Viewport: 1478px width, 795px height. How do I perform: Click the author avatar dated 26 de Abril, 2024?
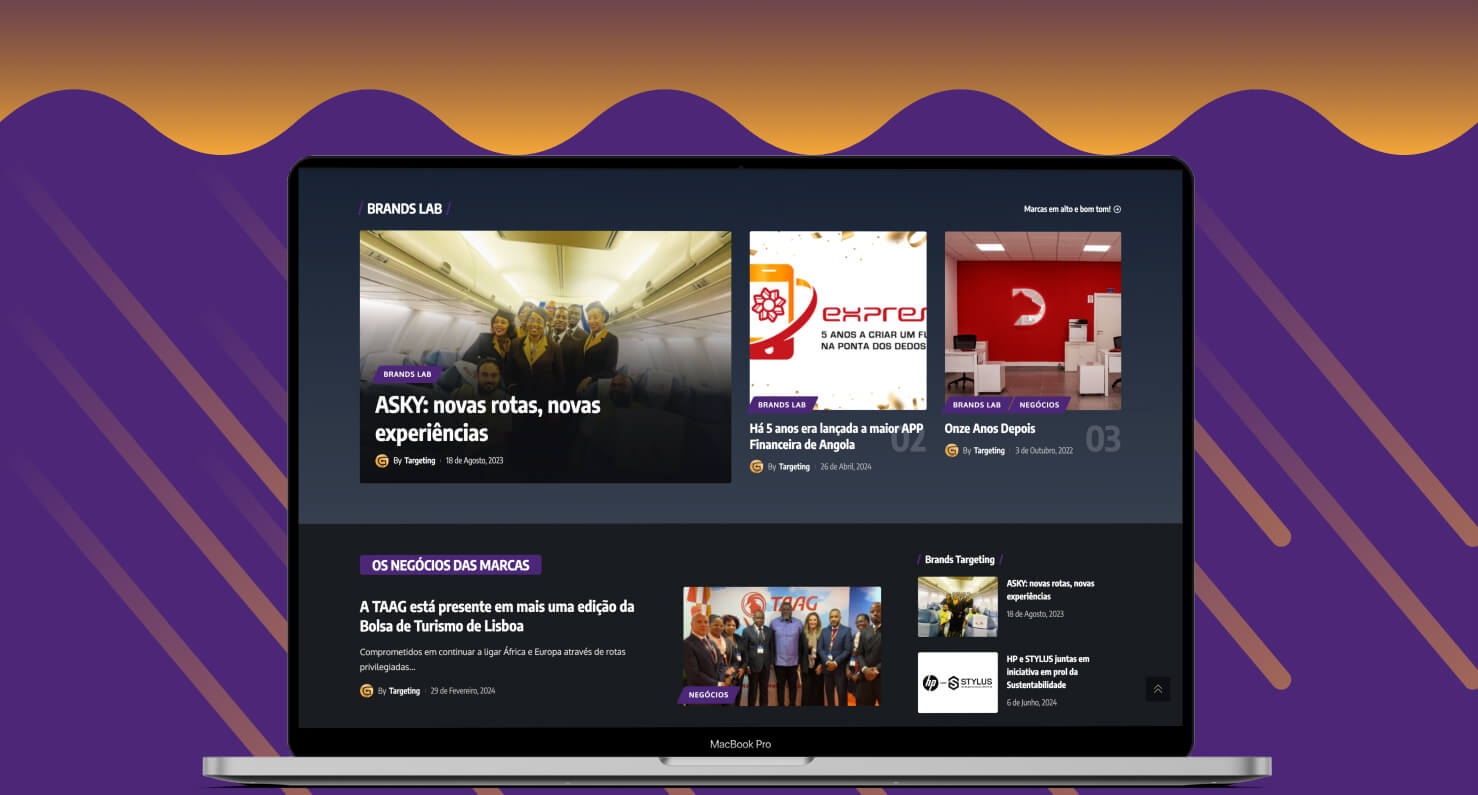pos(757,467)
